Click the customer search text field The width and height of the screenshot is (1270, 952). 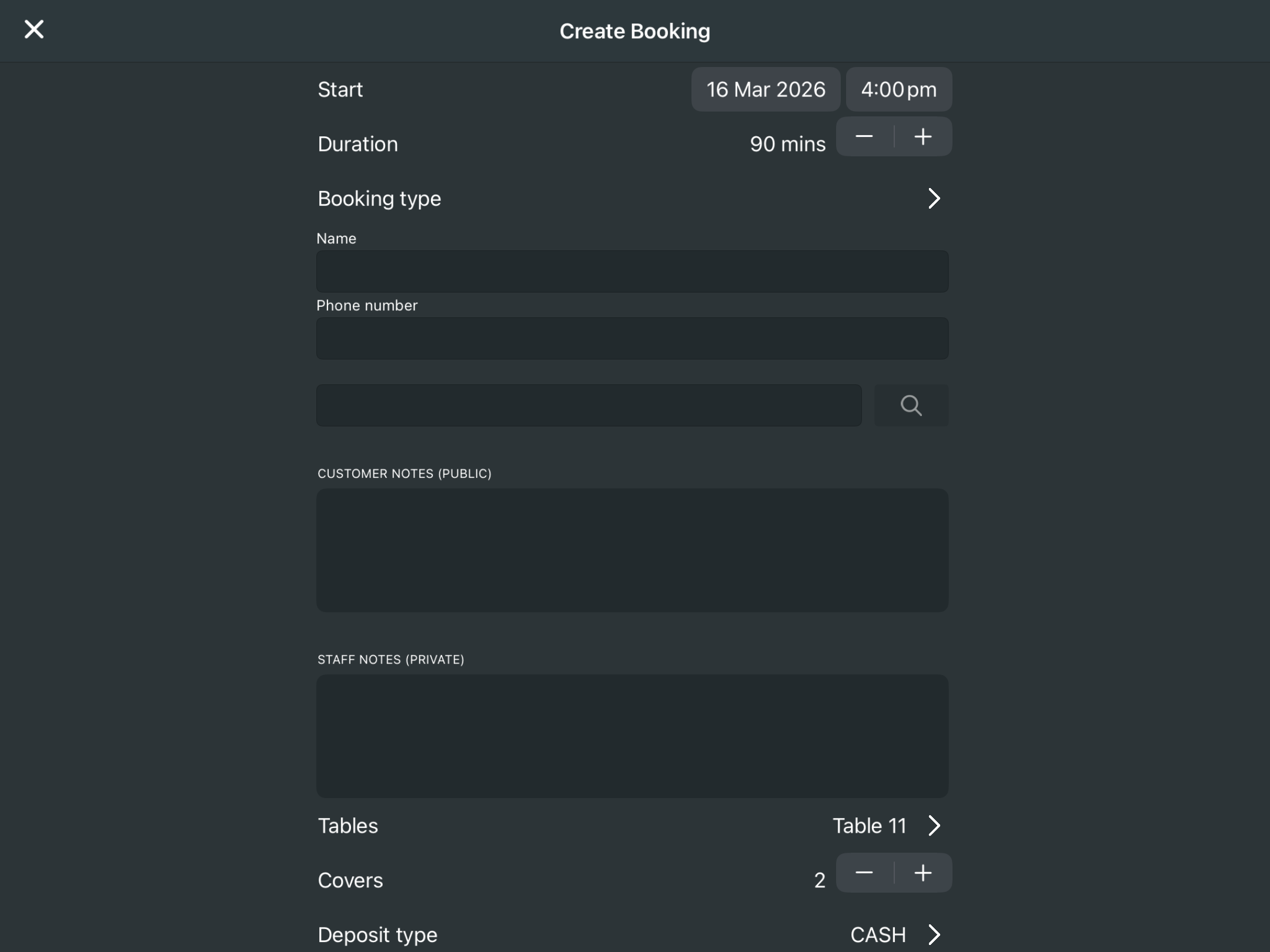pos(589,405)
